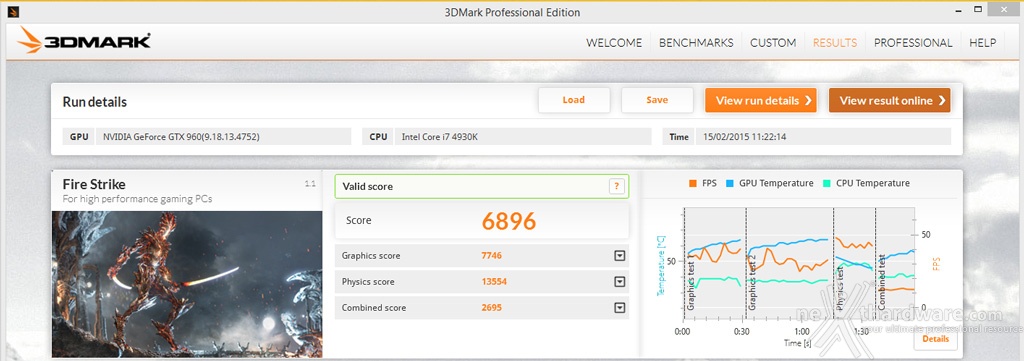Click the GPU Temperature blue legend square

pyautogui.click(x=730, y=183)
